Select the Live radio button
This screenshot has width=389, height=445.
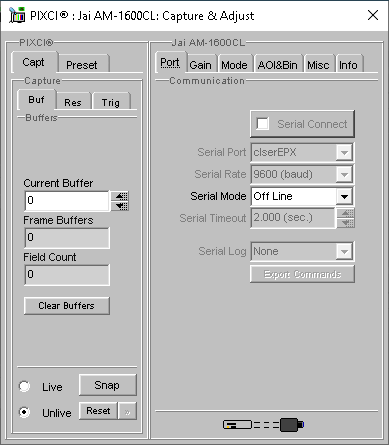24,386
